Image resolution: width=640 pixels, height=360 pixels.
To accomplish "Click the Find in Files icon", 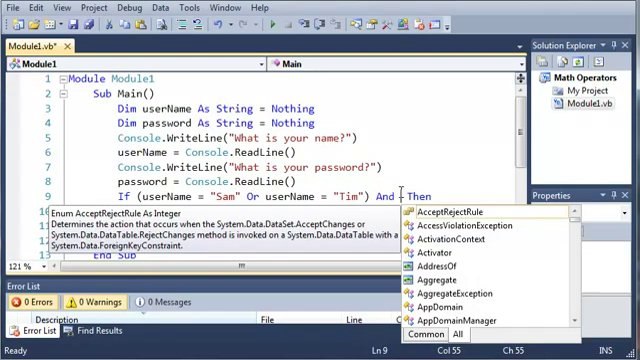I will (x=162, y=24).
